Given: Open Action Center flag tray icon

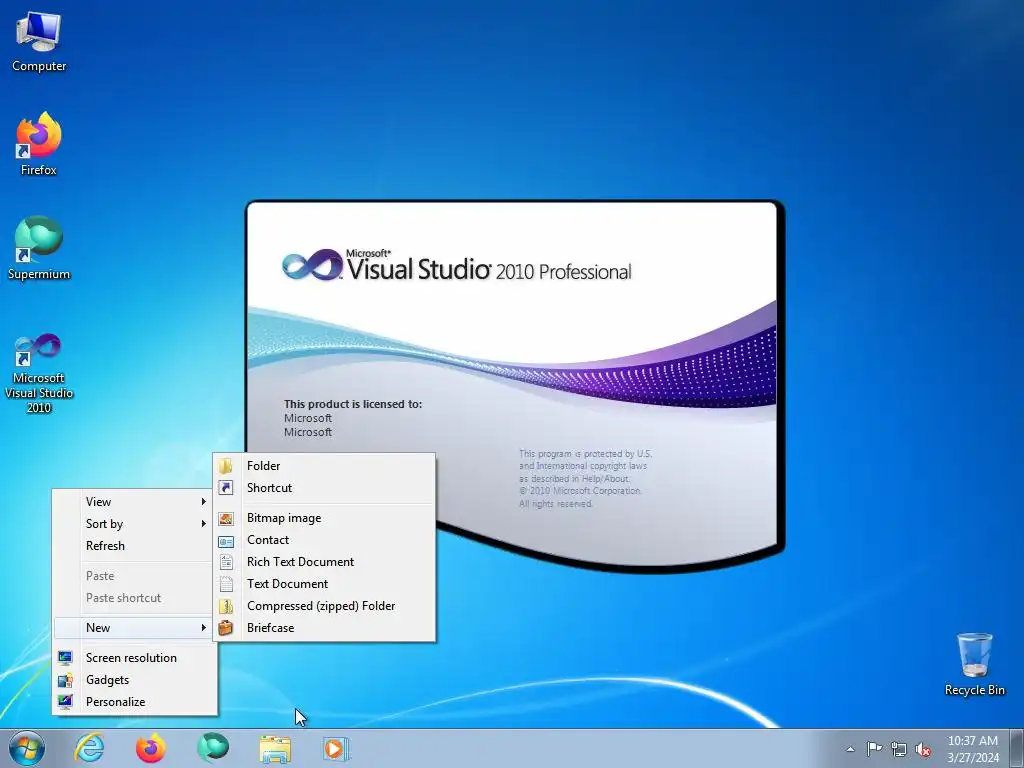Looking at the screenshot, I should [874, 749].
